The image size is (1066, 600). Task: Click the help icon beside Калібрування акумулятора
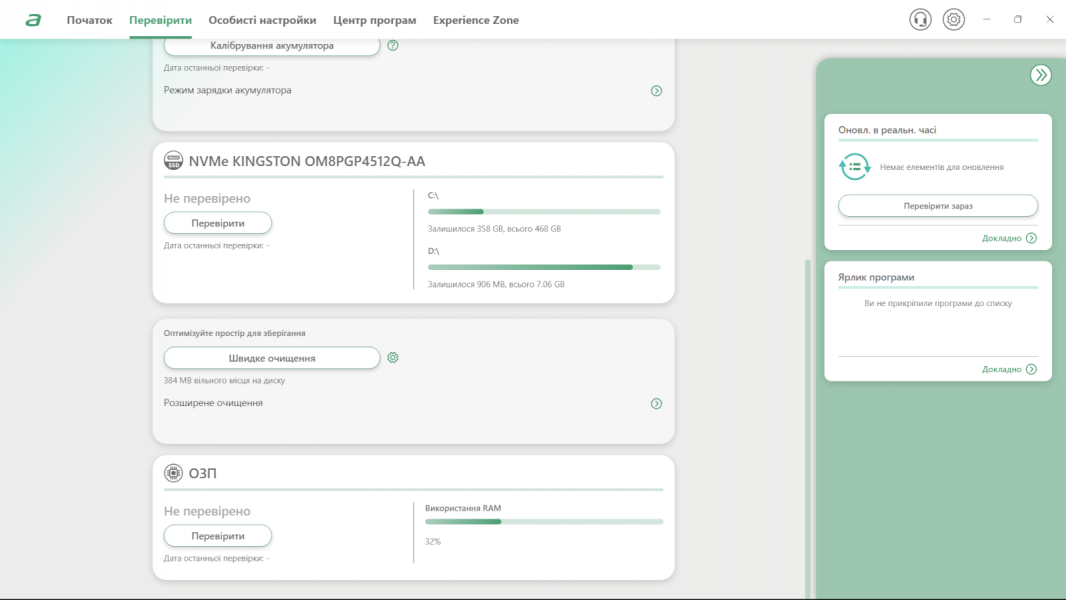click(x=393, y=45)
